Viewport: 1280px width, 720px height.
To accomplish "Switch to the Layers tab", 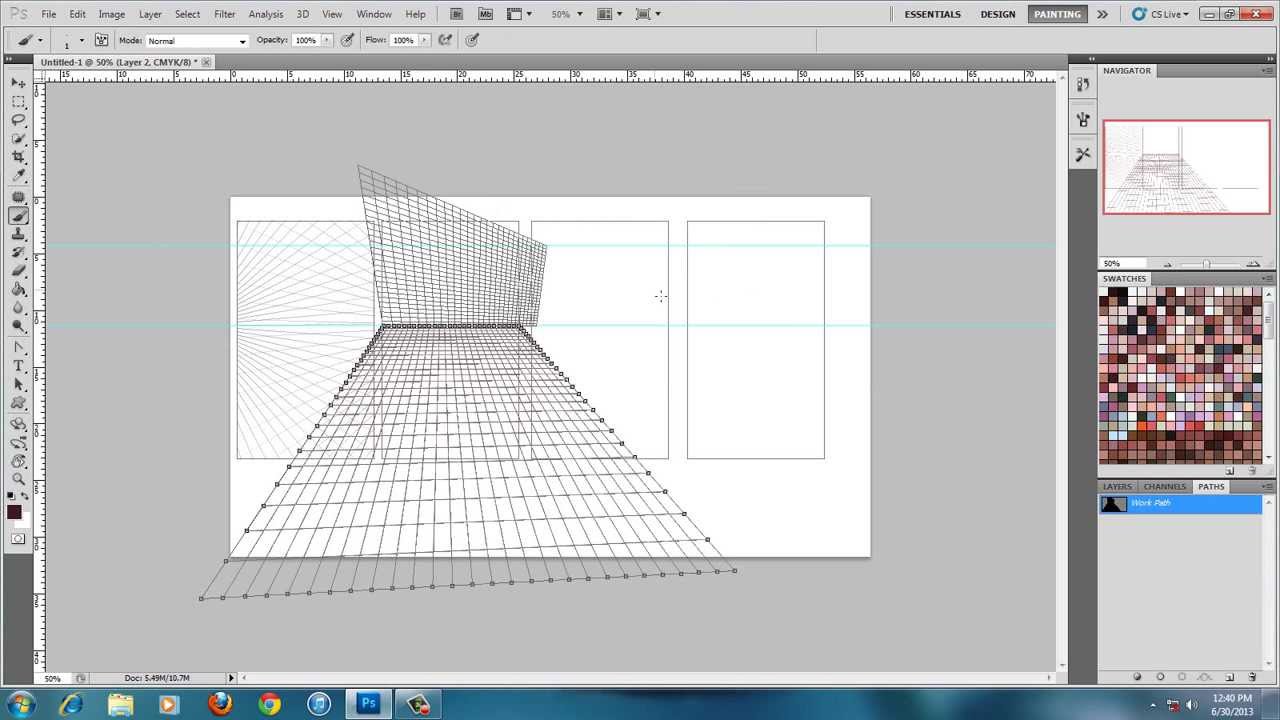I will point(1117,486).
